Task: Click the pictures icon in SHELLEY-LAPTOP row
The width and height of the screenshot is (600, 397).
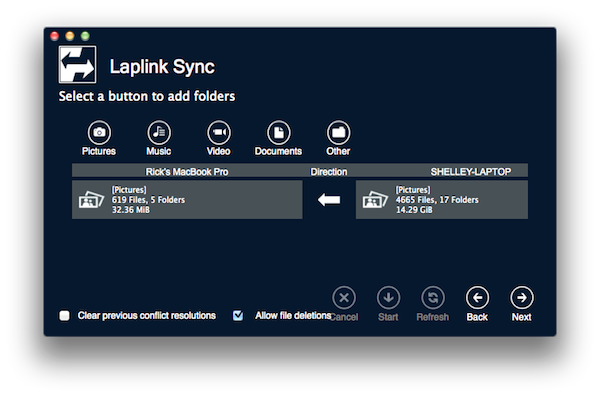Action: click(375, 200)
